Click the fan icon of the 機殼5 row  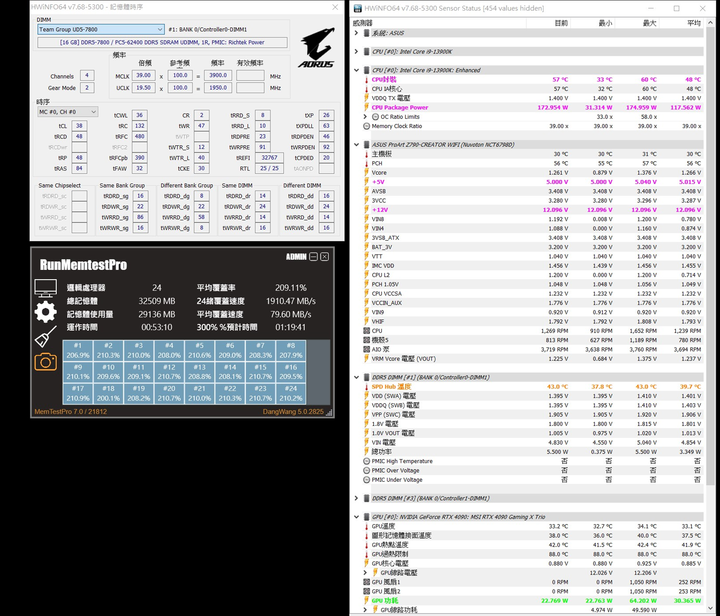(366, 340)
